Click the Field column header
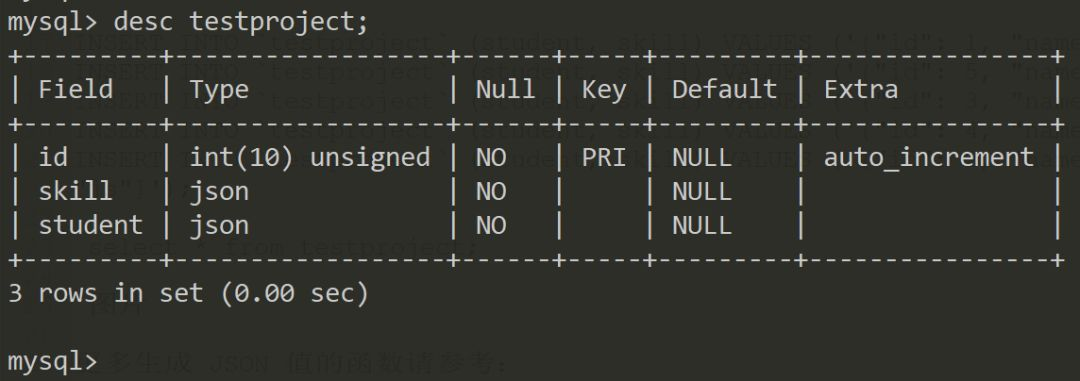The width and height of the screenshot is (1080, 381). point(76,89)
